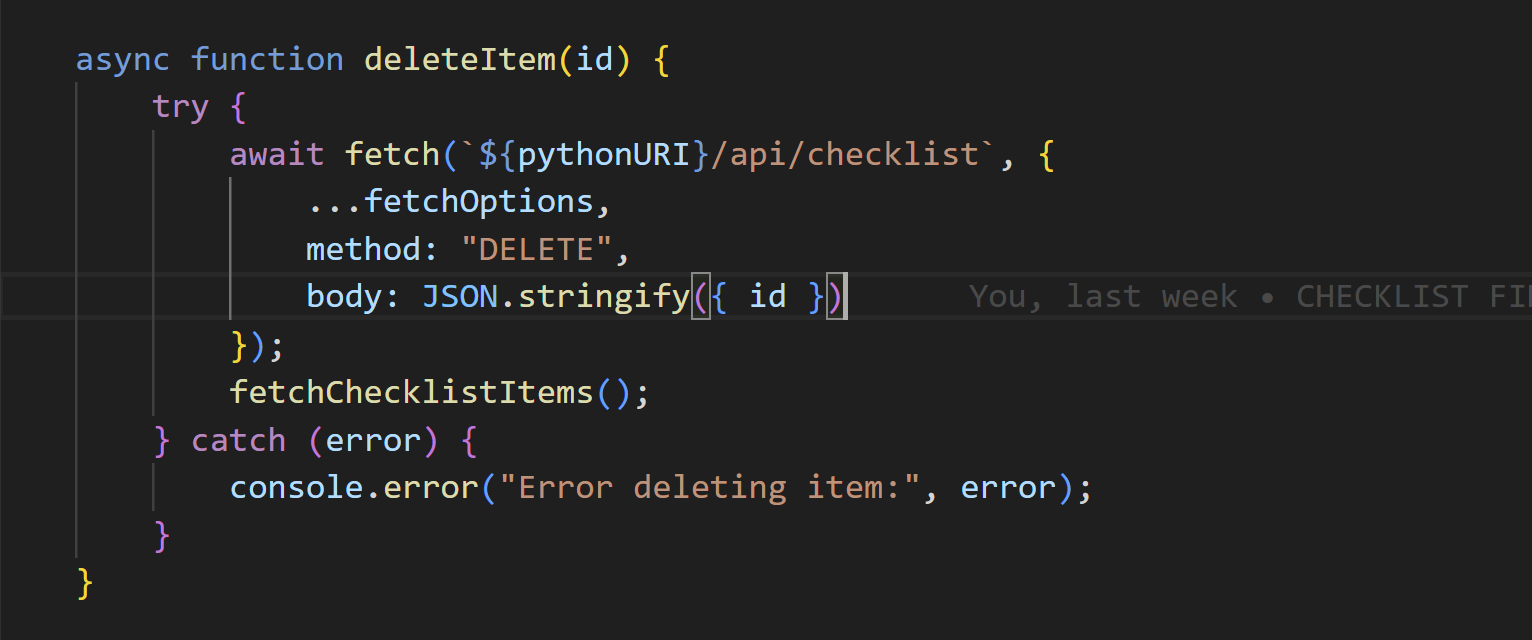Viewport: 1532px width, 640px height.
Task: Place cursor on the function keyword
Action: 267,60
